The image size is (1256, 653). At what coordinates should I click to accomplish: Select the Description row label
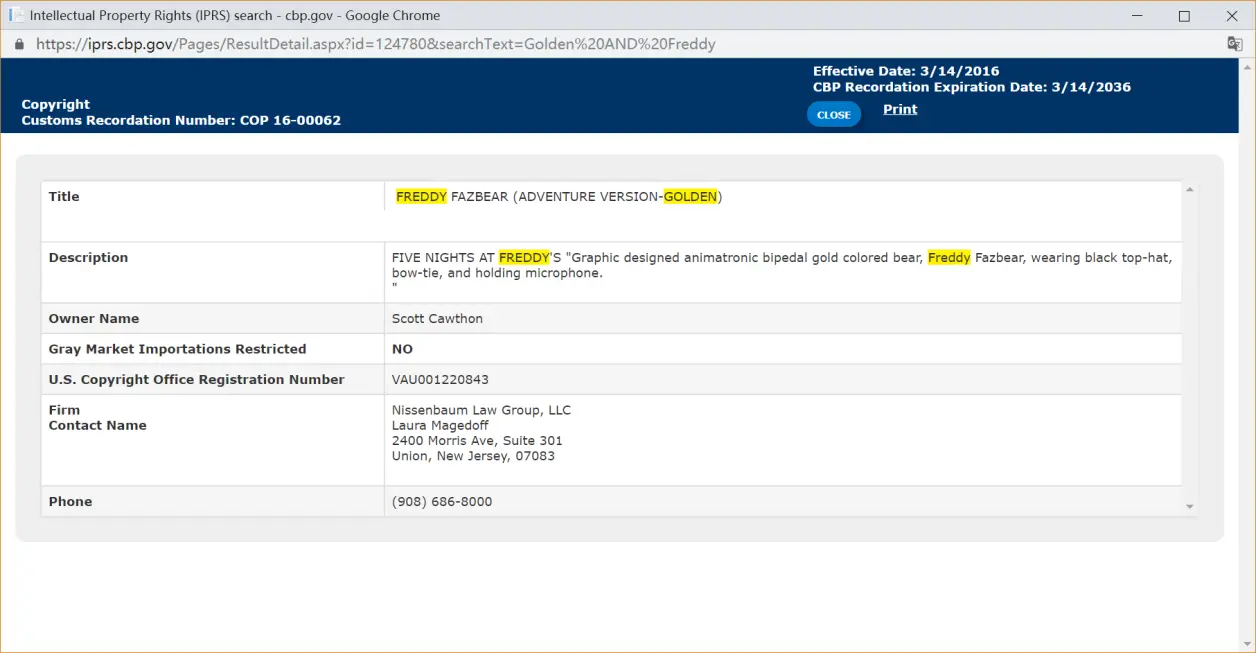pos(88,258)
